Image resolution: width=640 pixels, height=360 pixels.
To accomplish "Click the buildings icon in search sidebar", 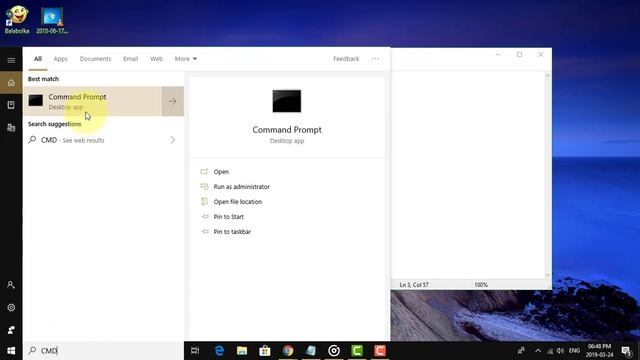I will [x=11, y=128].
